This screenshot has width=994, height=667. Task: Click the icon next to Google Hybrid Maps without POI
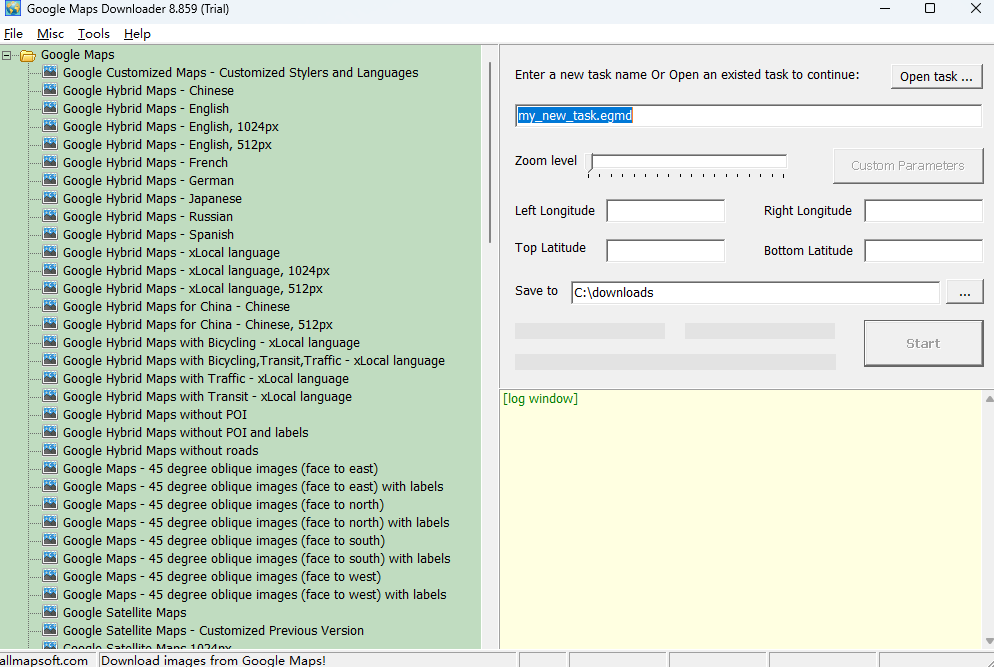tap(49, 414)
